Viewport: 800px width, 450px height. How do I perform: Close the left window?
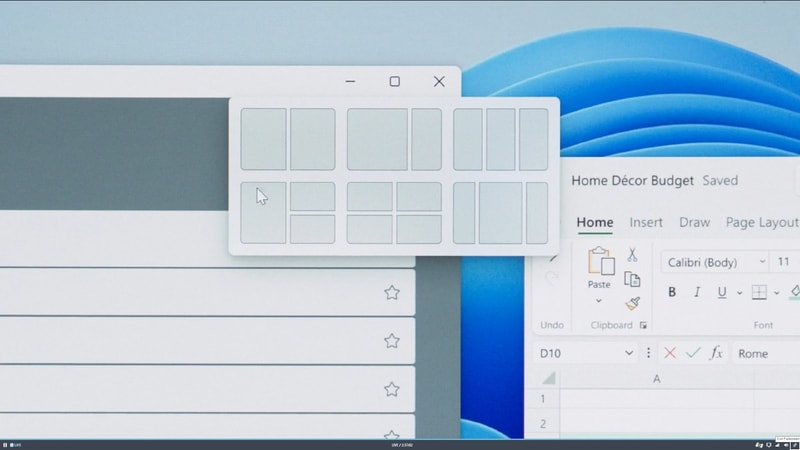point(439,82)
